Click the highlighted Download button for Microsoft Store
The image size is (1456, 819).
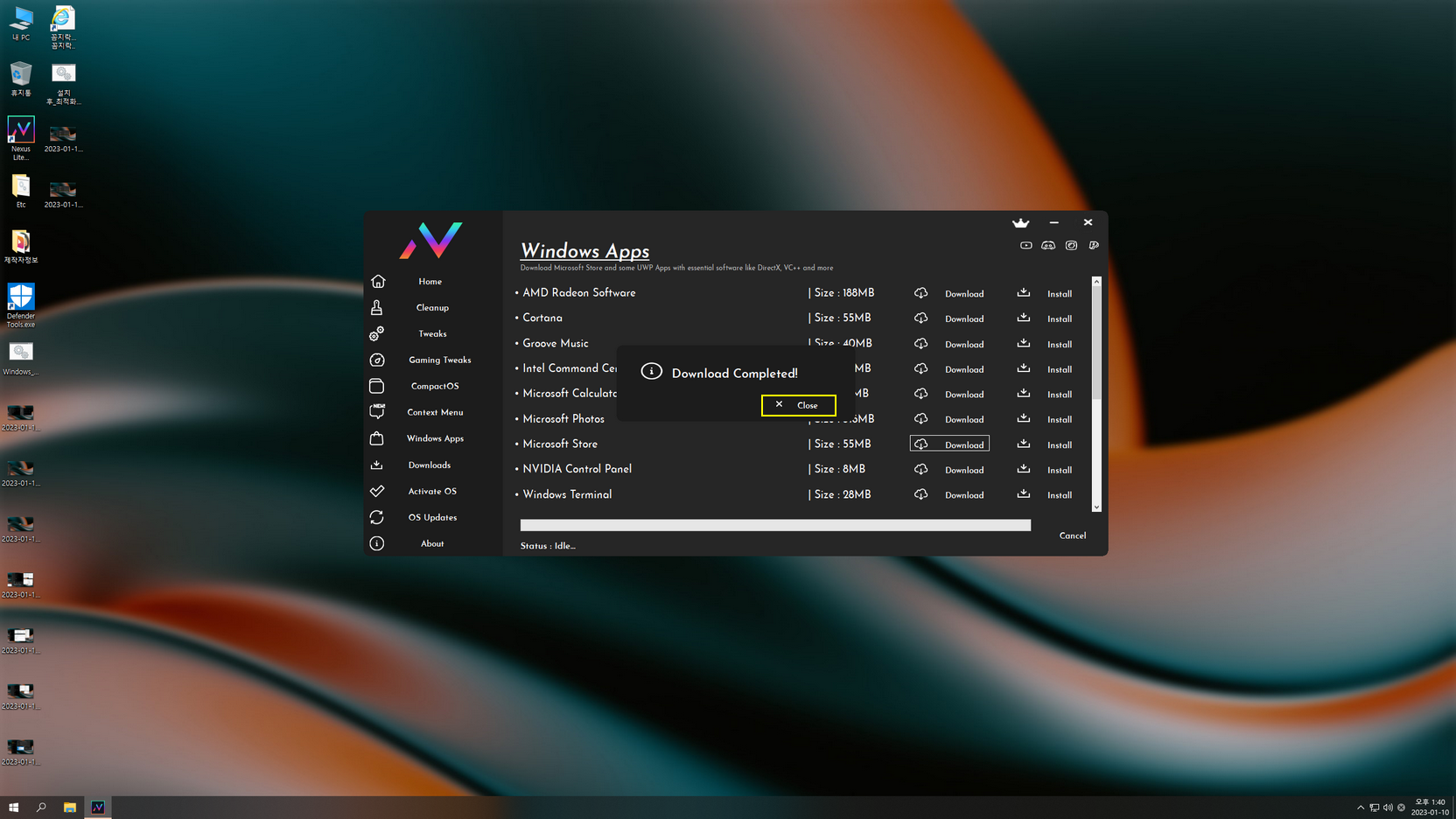tap(949, 444)
